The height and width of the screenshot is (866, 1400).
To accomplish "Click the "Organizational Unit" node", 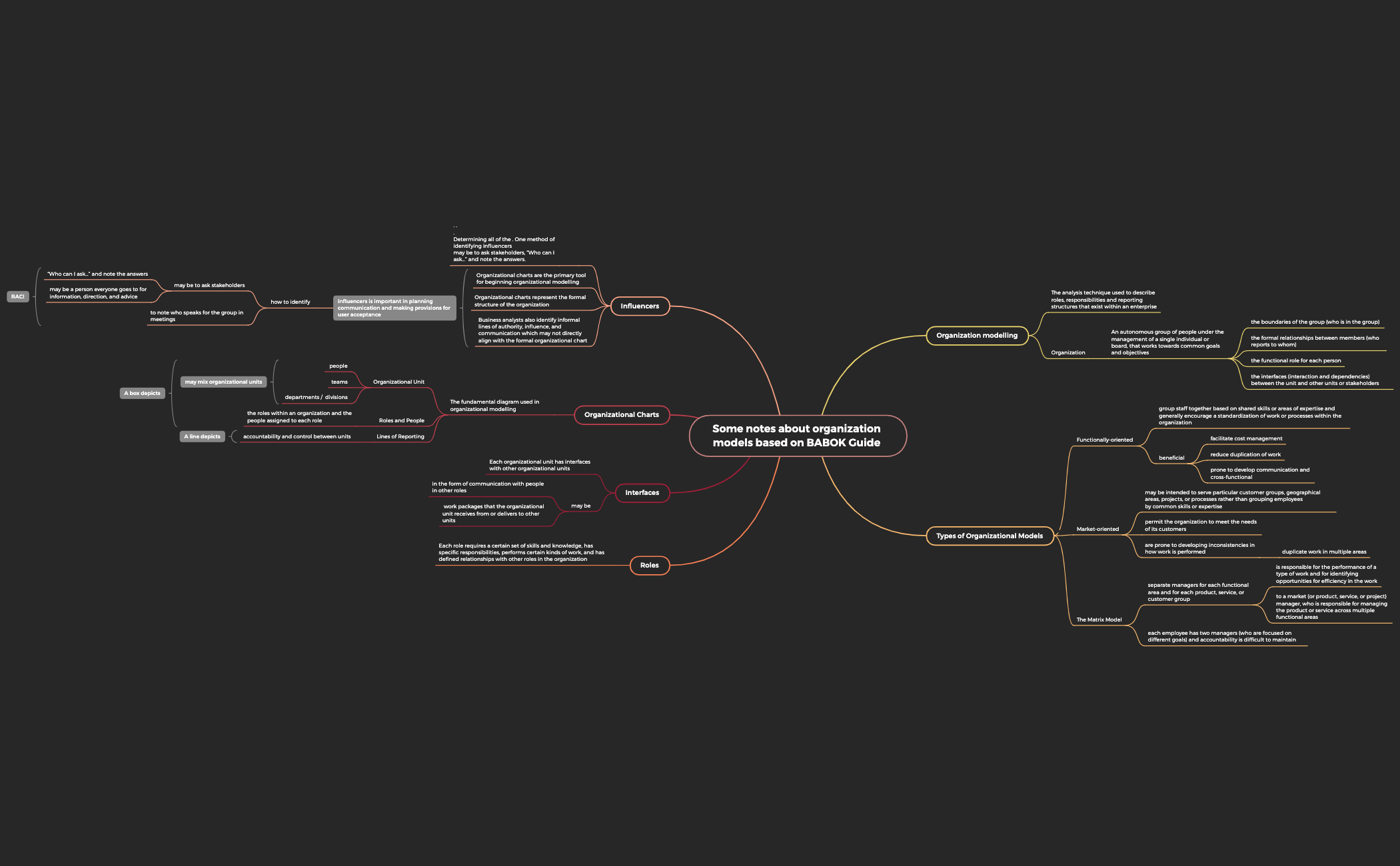I will (x=398, y=381).
